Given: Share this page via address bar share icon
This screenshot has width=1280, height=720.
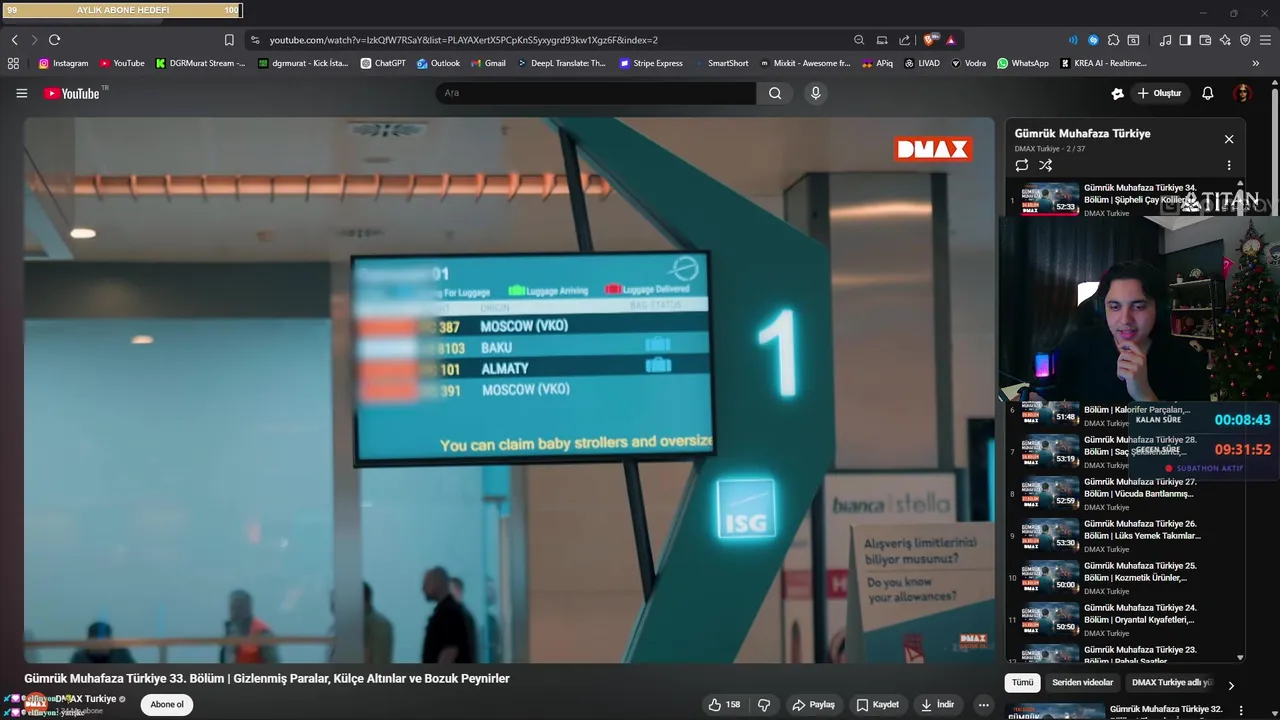Looking at the screenshot, I should tap(905, 40).
